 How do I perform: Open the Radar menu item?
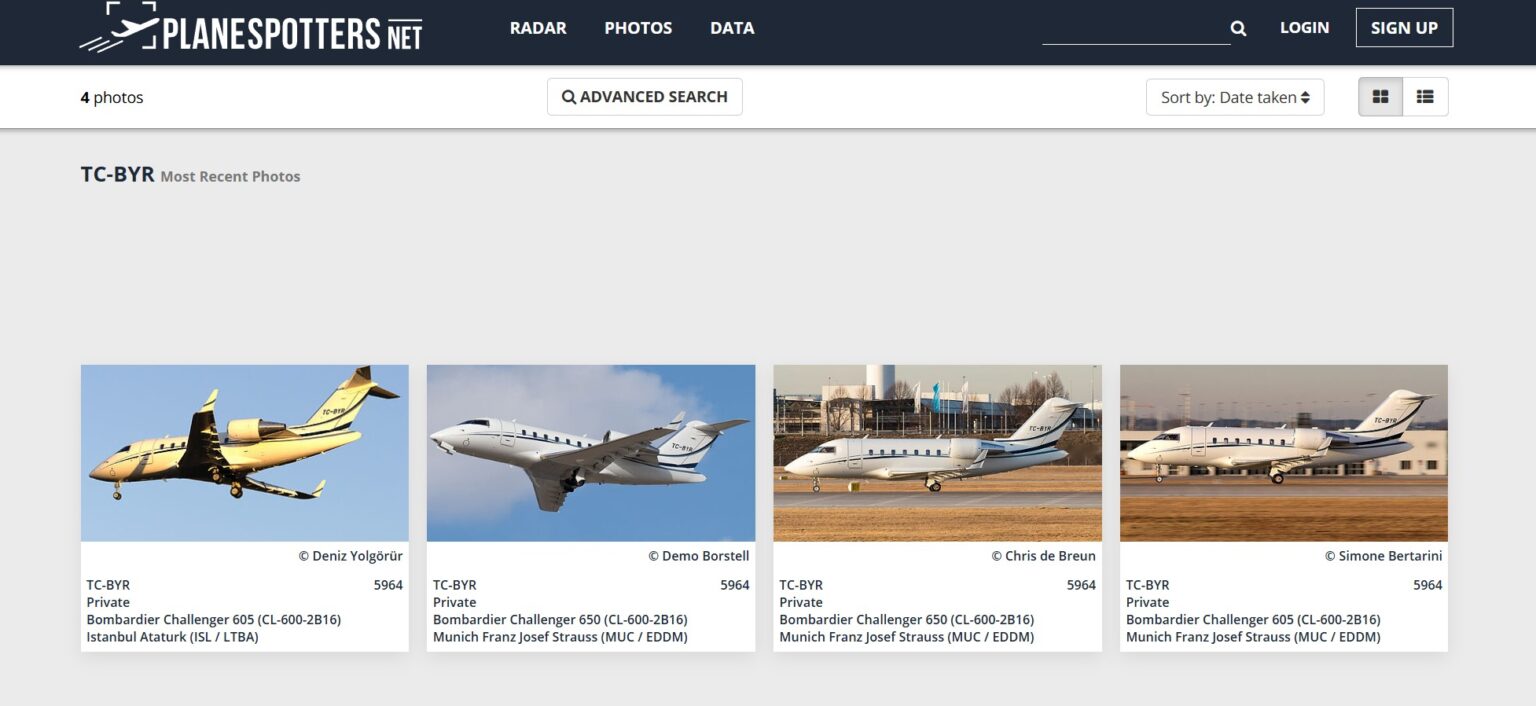click(x=538, y=28)
